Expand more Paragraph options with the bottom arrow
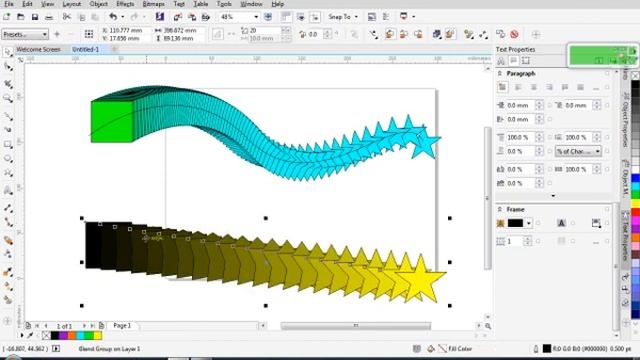Screen dimensions: 640x360 click(x=553, y=196)
